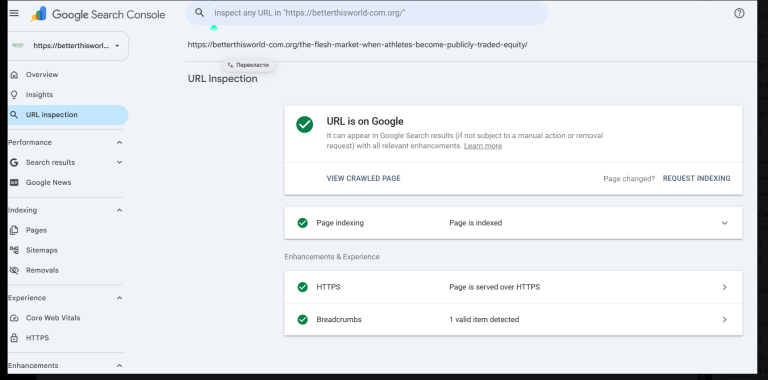Open the Removals eye-slash icon
768x380 pixels.
14,270
